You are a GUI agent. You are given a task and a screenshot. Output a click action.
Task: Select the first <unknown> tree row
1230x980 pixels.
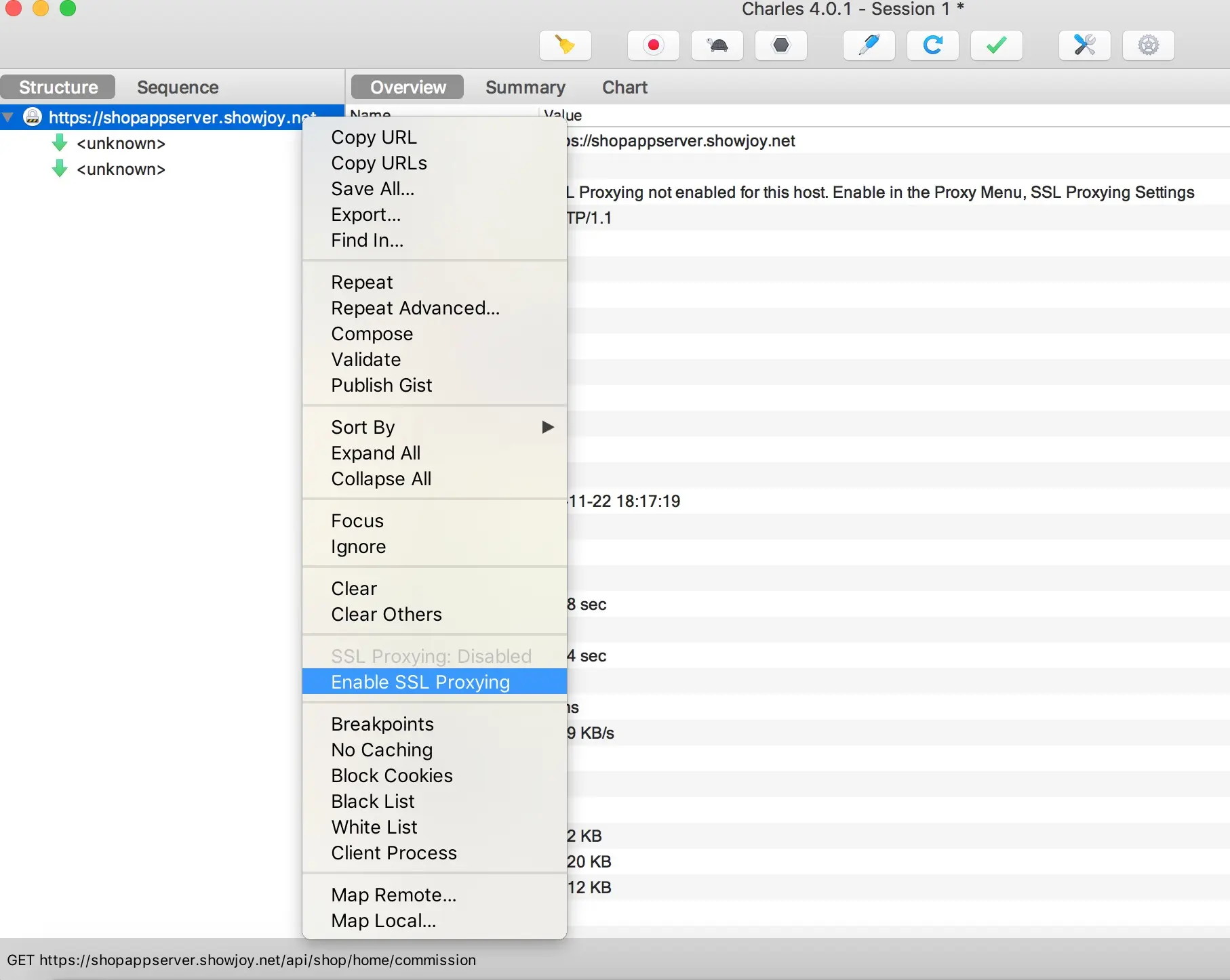click(x=121, y=143)
